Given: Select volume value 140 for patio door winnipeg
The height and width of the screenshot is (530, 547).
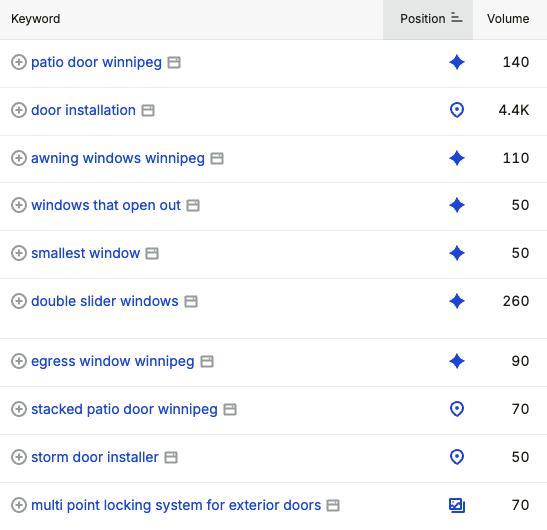Looking at the screenshot, I should (x=516, y=62).
